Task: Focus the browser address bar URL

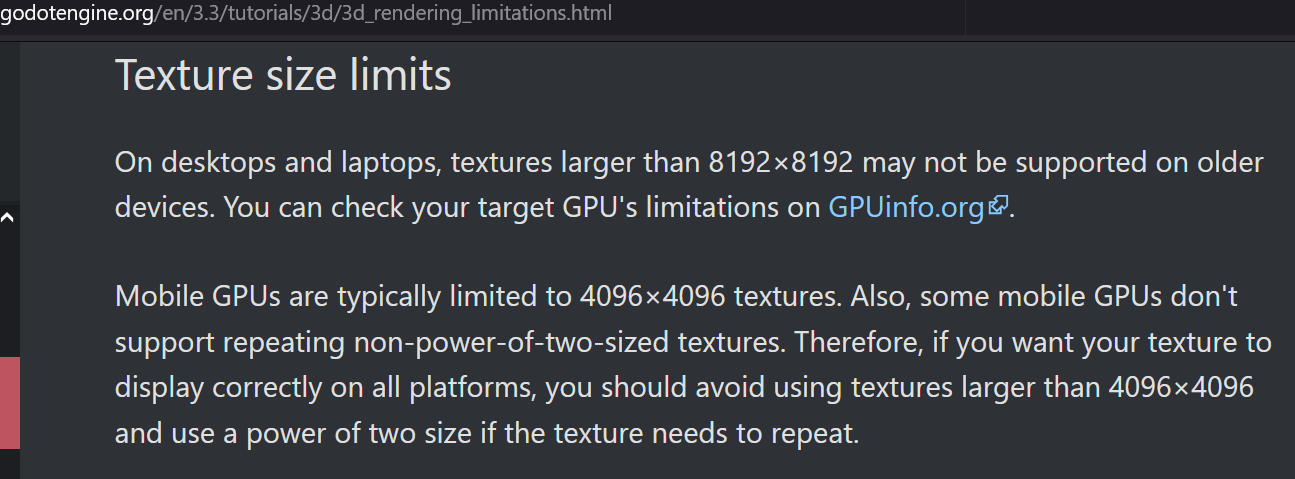Action: [x=306, y=14]
